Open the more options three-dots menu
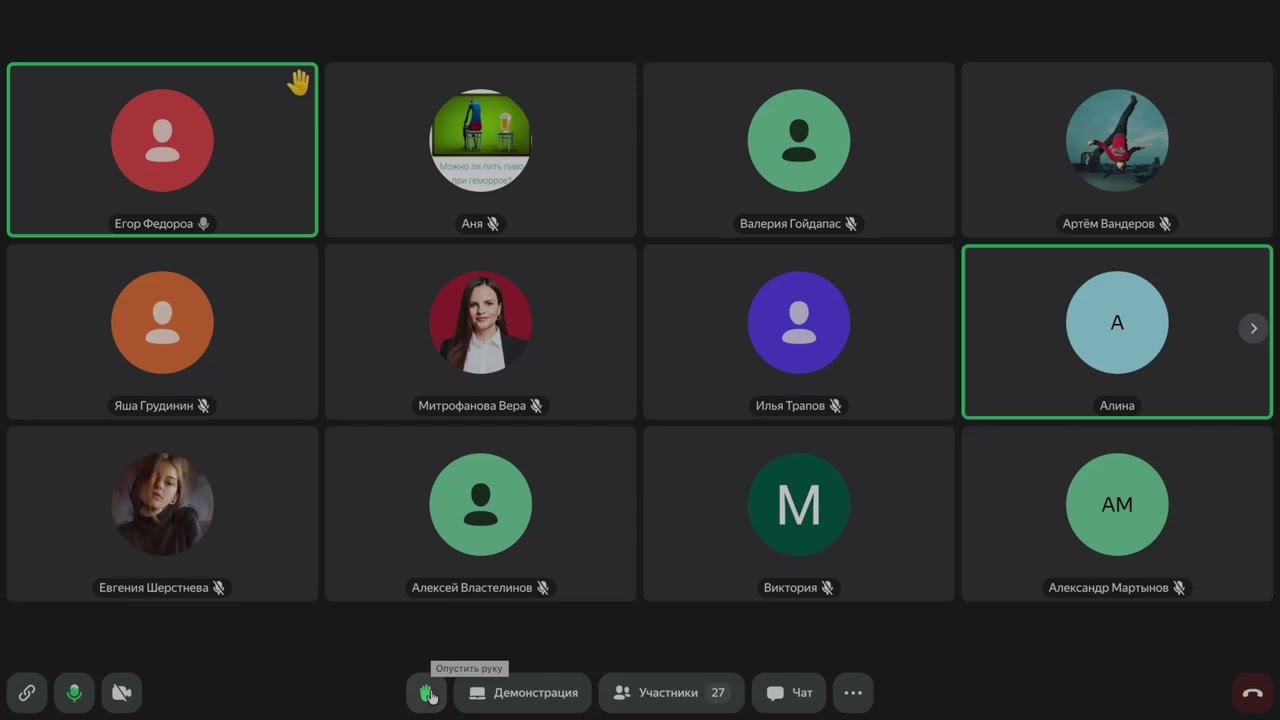The image size is (1280, 720). [x=853, y=692]
